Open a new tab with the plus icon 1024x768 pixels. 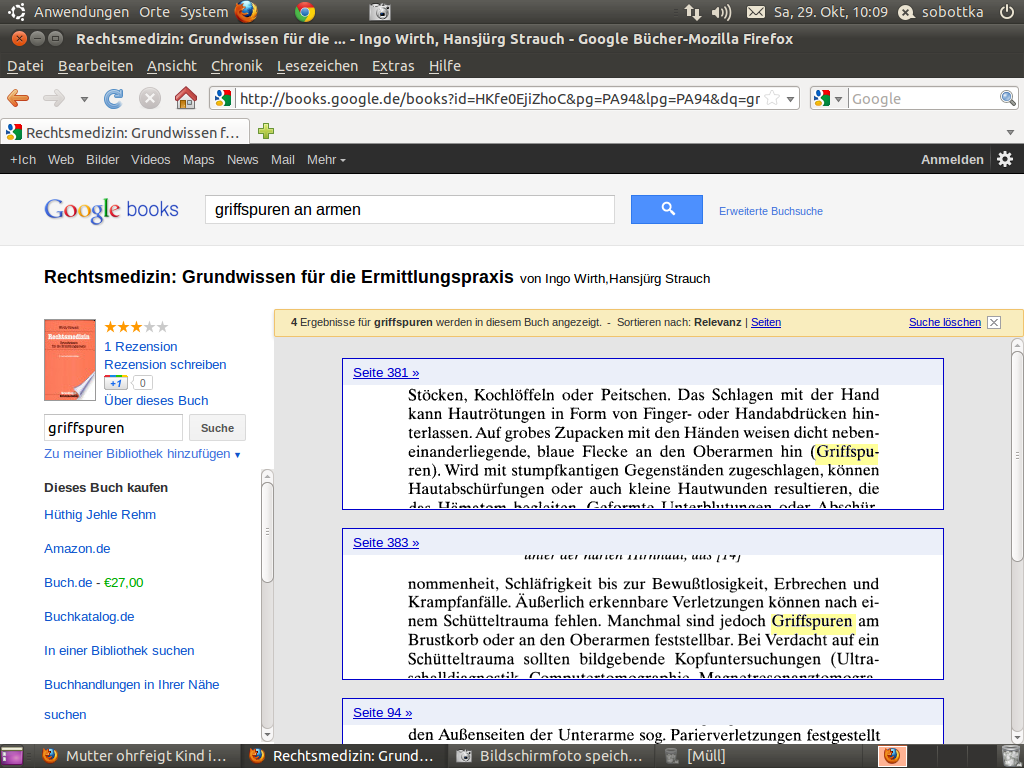[266, 131]
